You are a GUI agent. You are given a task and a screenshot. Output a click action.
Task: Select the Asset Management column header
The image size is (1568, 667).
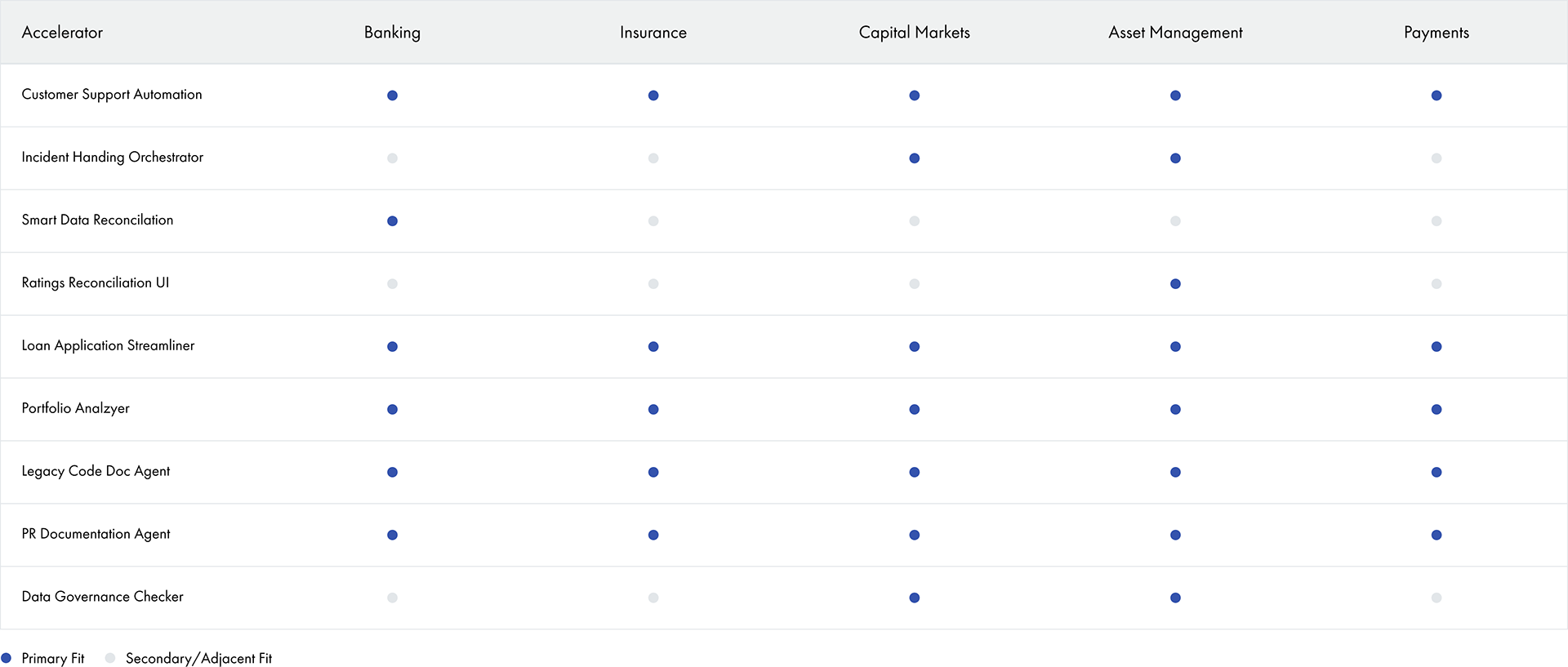(1175, 33)
